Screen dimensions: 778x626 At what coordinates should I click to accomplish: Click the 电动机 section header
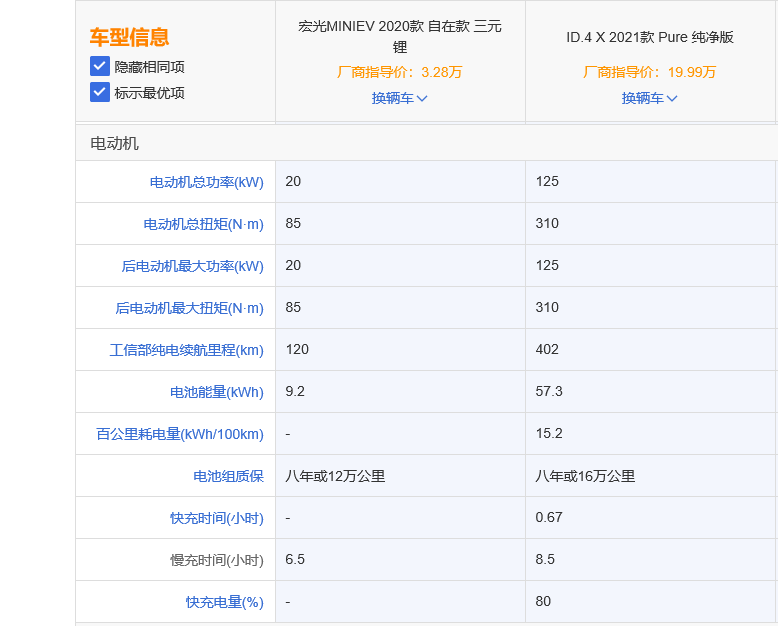115,143
